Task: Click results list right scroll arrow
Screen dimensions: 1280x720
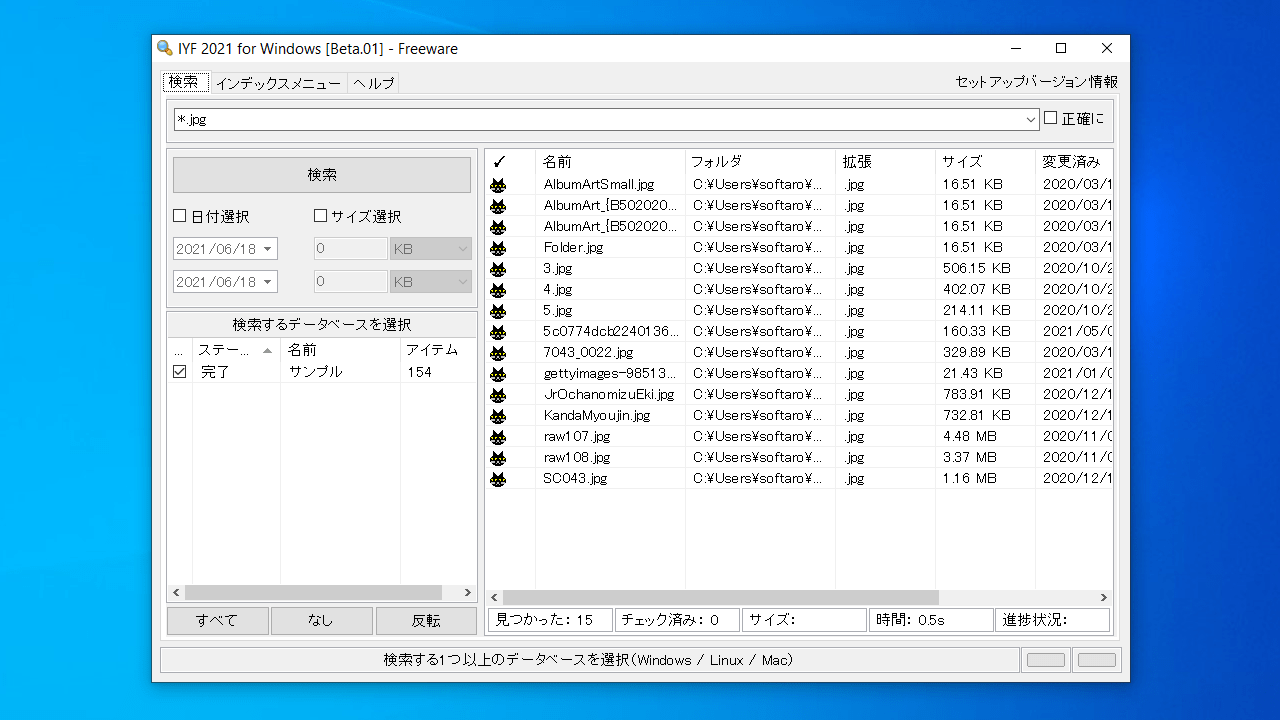Action: tap(1104, 597)
